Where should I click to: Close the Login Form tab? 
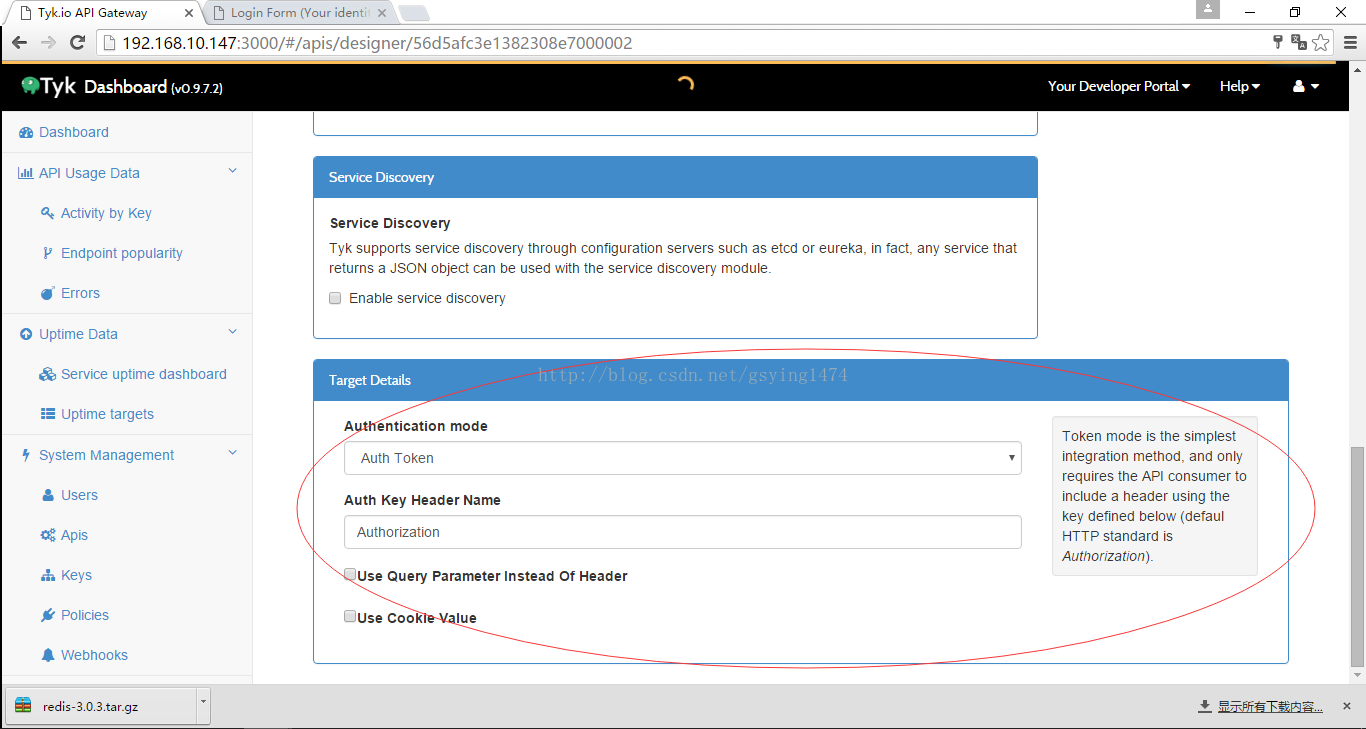[x=383, y=13]
